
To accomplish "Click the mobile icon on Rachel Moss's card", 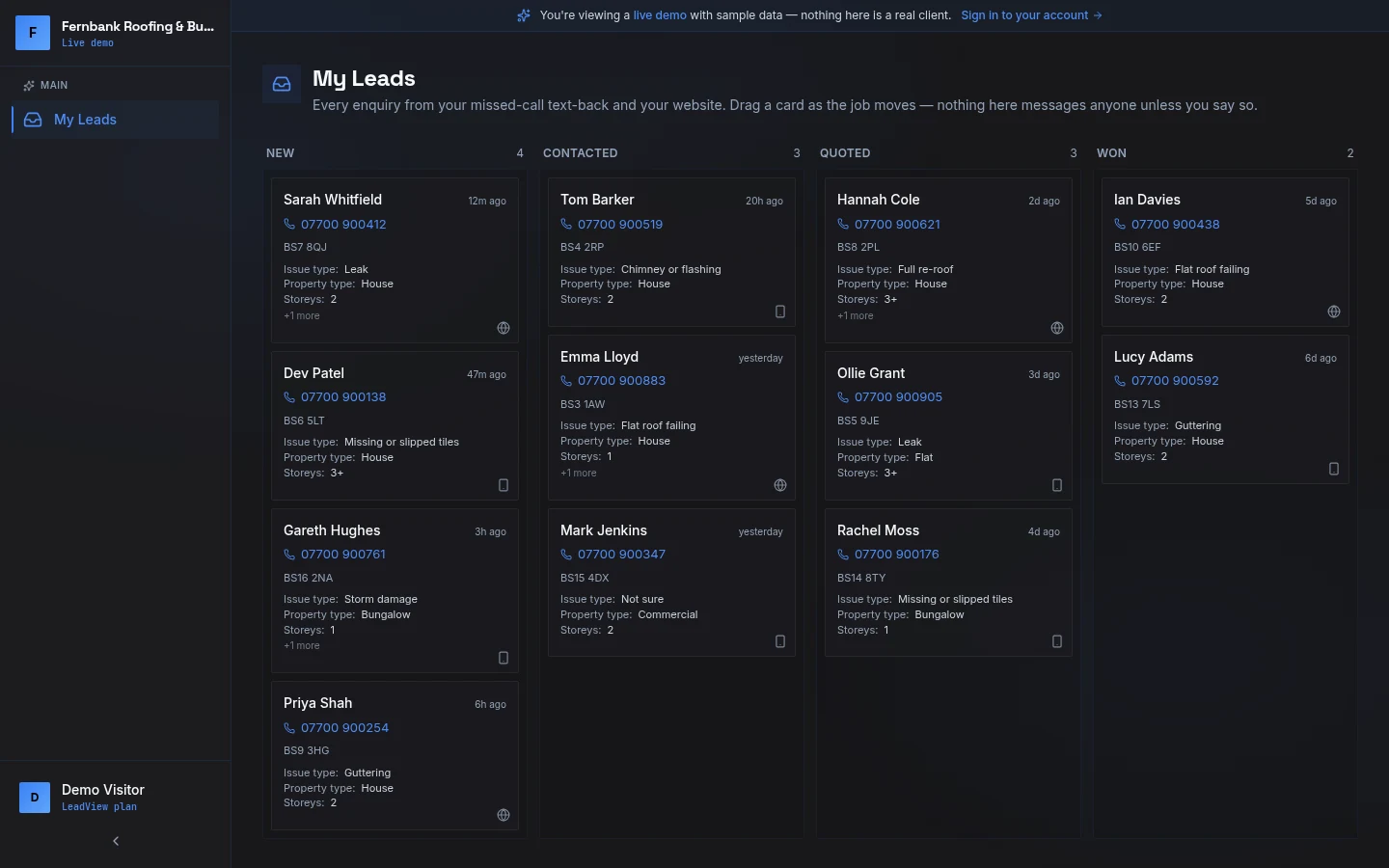I will click(1057, 641).
